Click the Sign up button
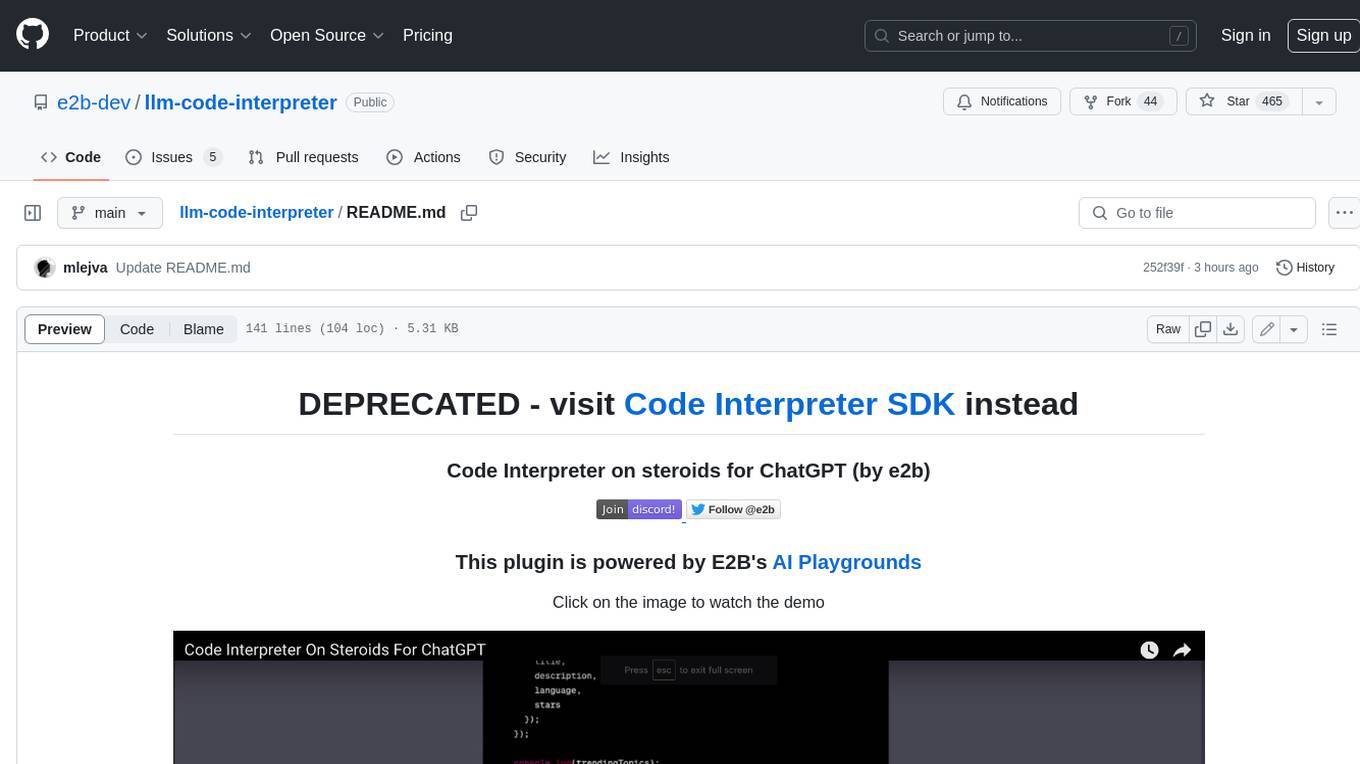 [1323, 35]
